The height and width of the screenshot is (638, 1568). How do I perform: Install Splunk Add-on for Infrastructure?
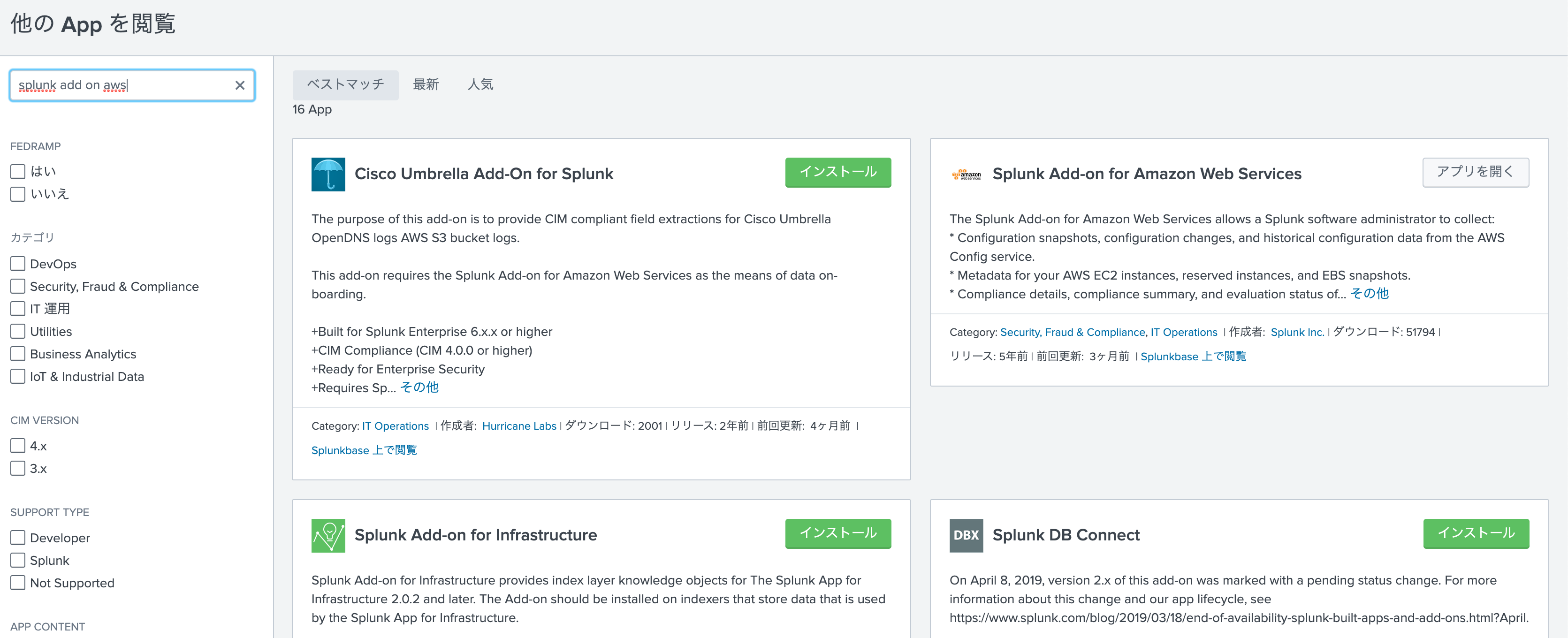[837, 533]
